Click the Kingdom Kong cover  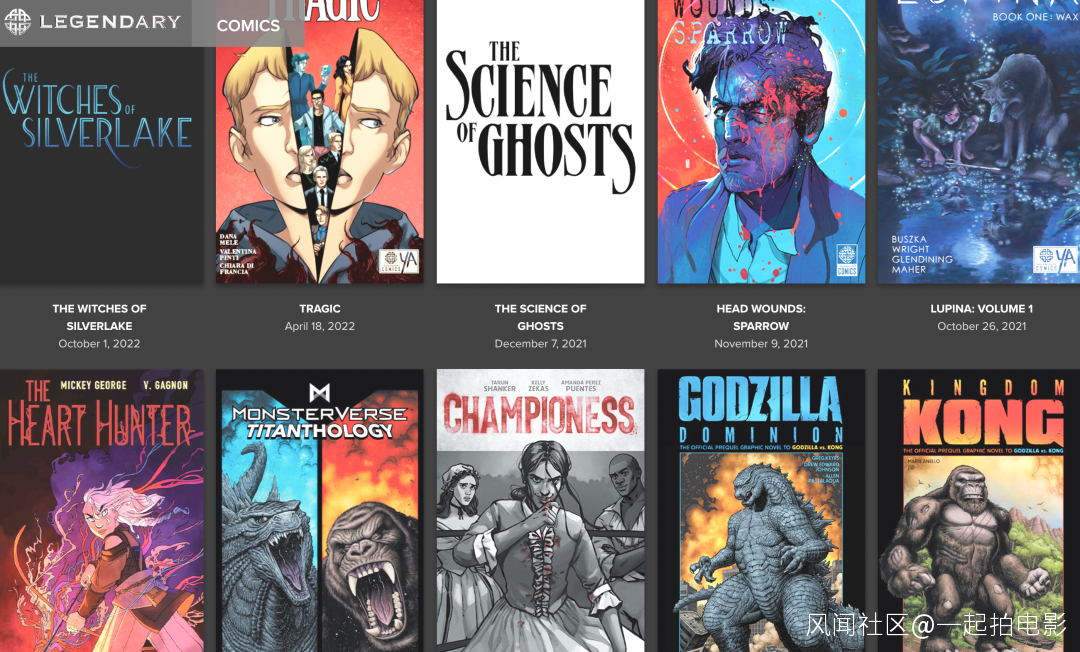click(x=979, y=511)
